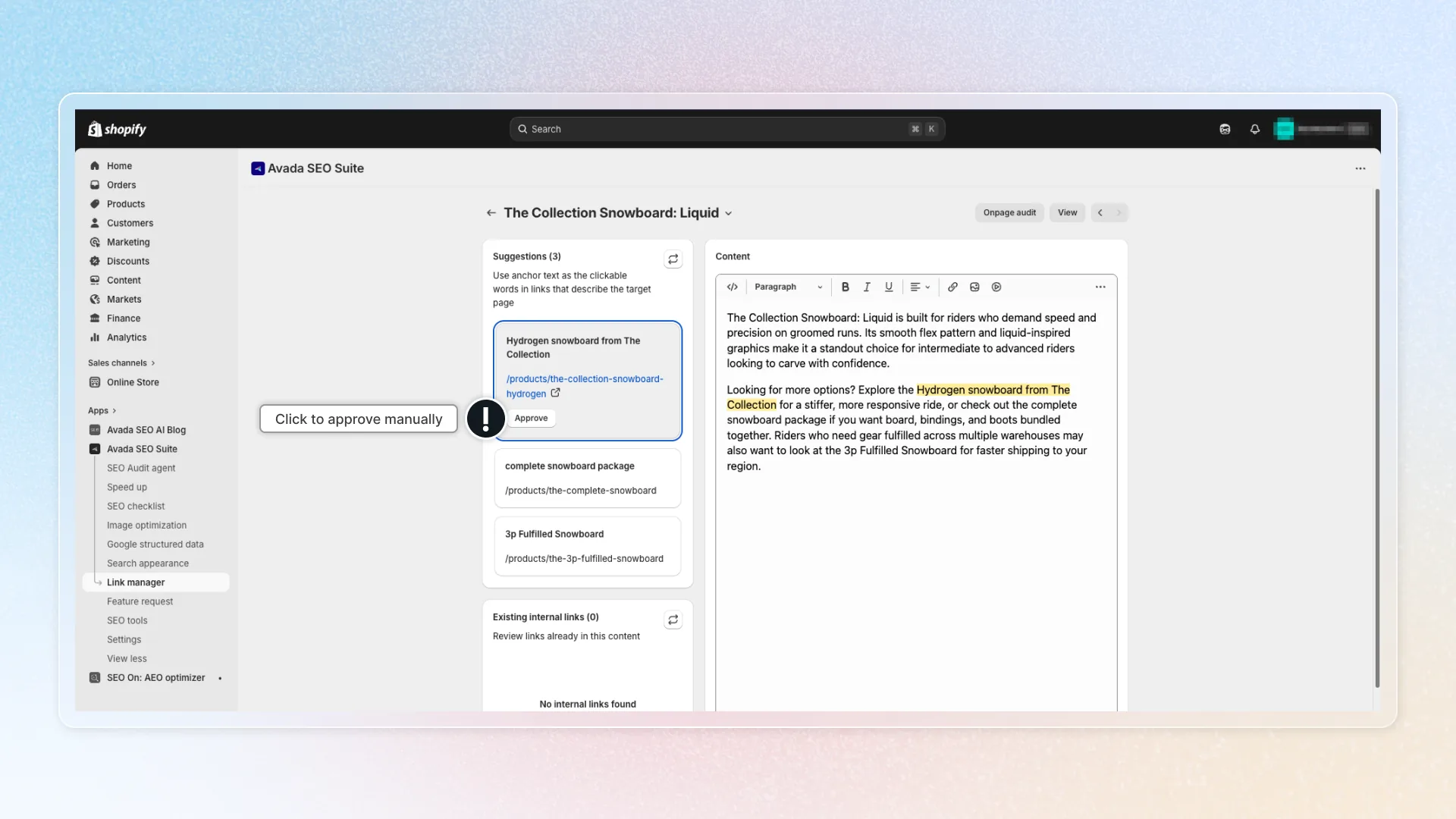
Task: Go back with the arrow beside page title
Action: tap(491, 213)
